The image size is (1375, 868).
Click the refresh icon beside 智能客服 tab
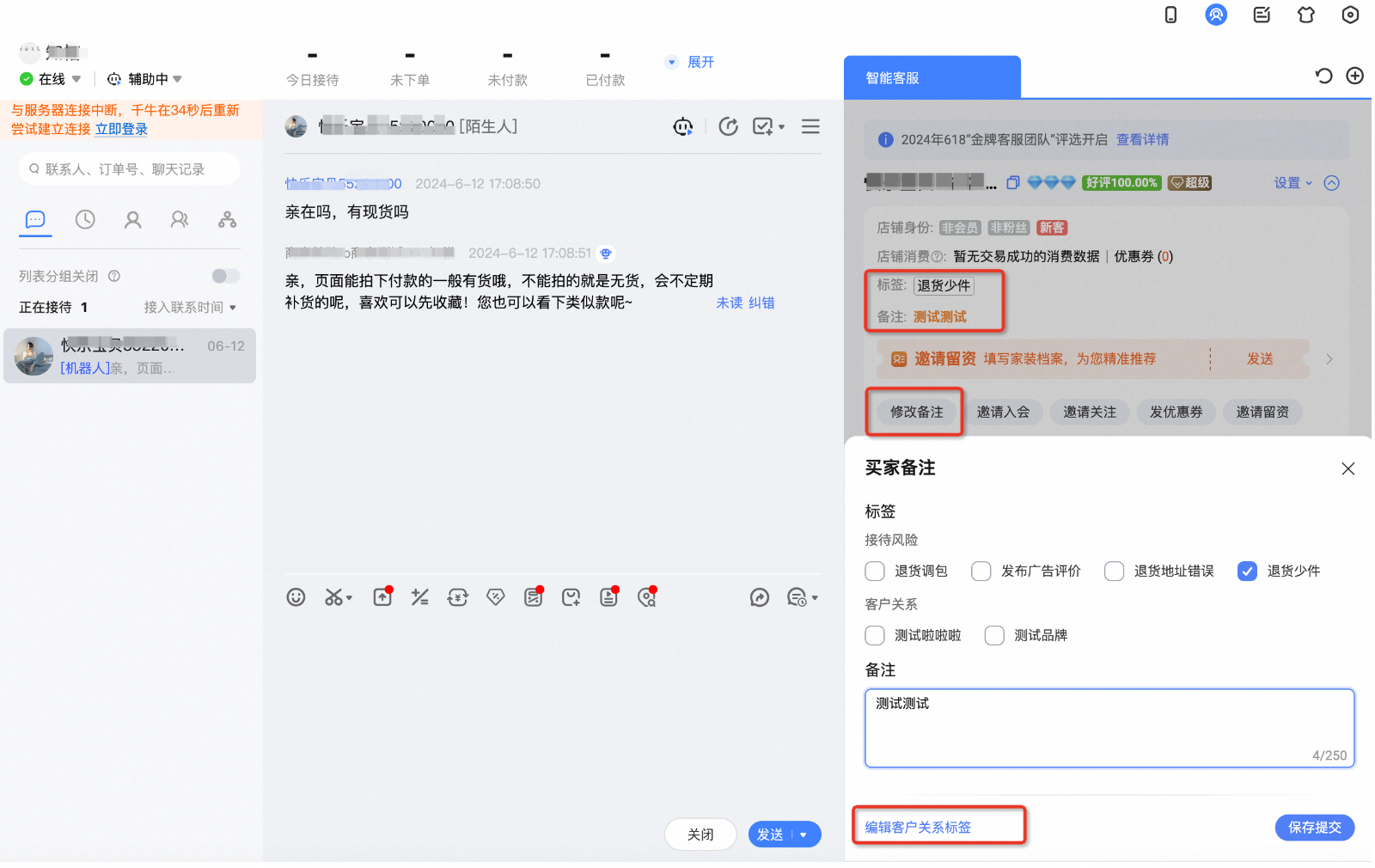tap(1323, 76)
